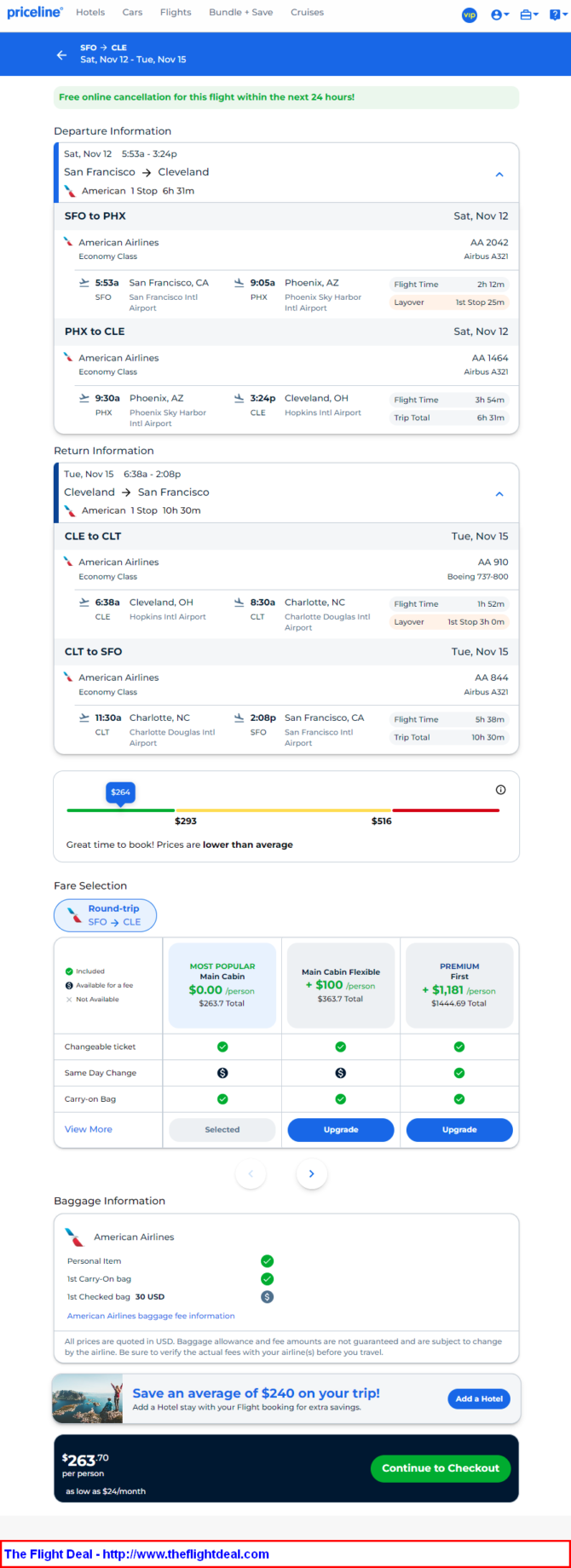Click Main Cabin Changeable ticket check icon
The image size is (571, 1568).
pos(222,1046)
